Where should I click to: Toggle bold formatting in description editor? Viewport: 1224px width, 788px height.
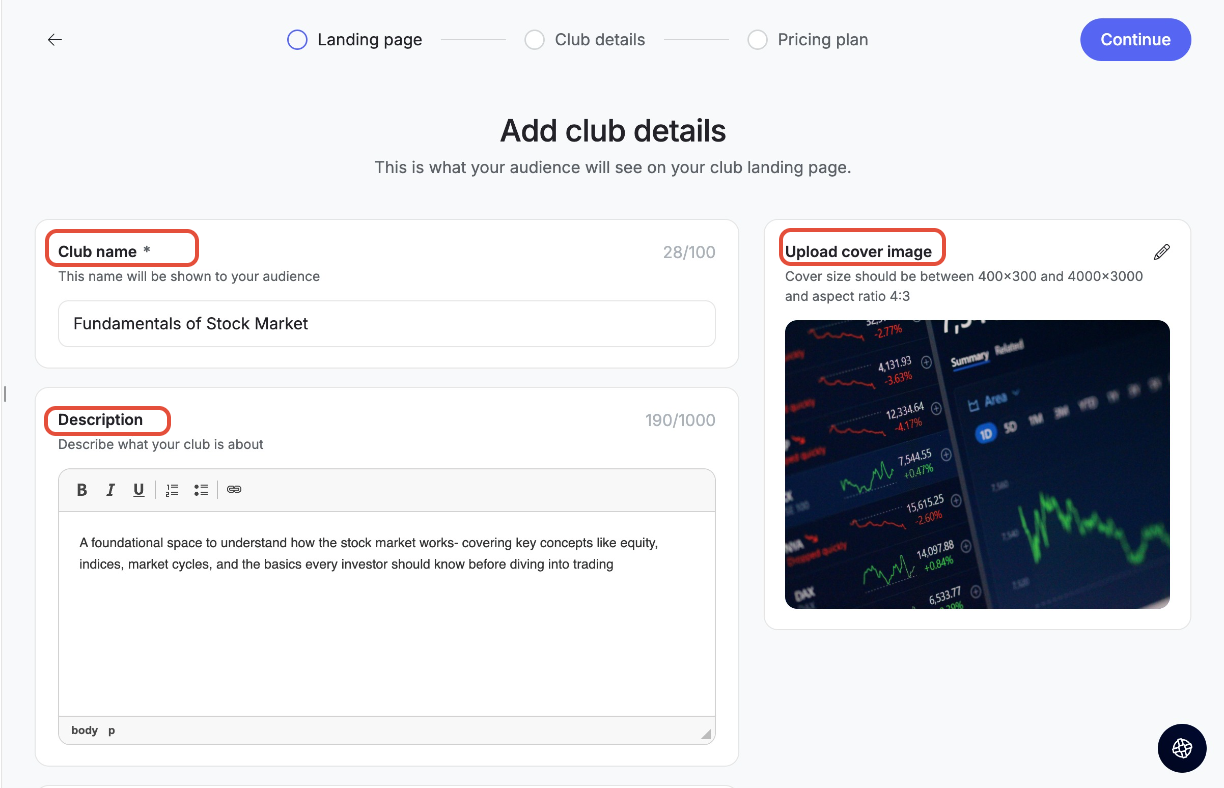82,490
